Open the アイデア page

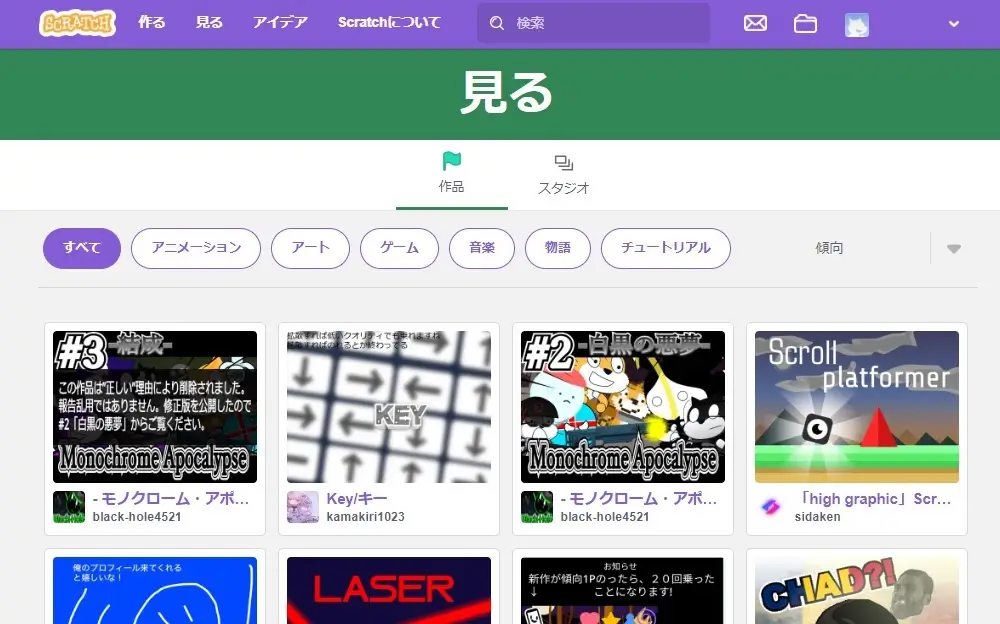280,22
